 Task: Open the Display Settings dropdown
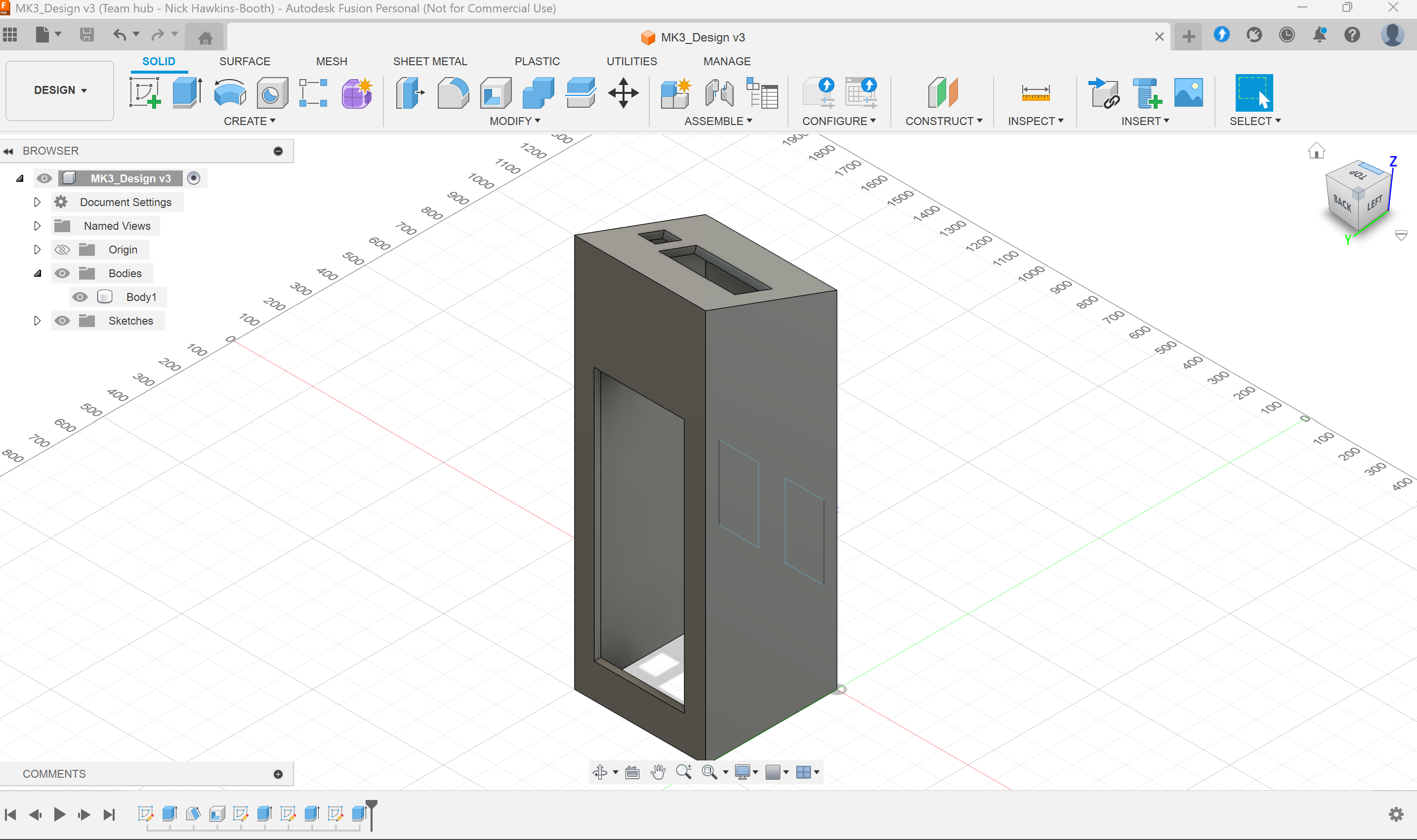coord(746,771)
